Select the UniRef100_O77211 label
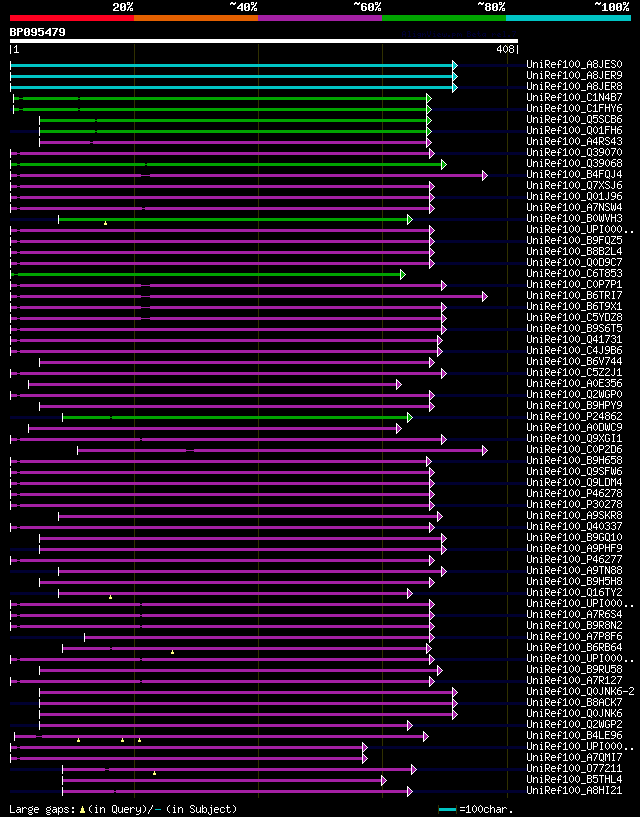The width and height of the screenshot is (640, 817). 574,769
